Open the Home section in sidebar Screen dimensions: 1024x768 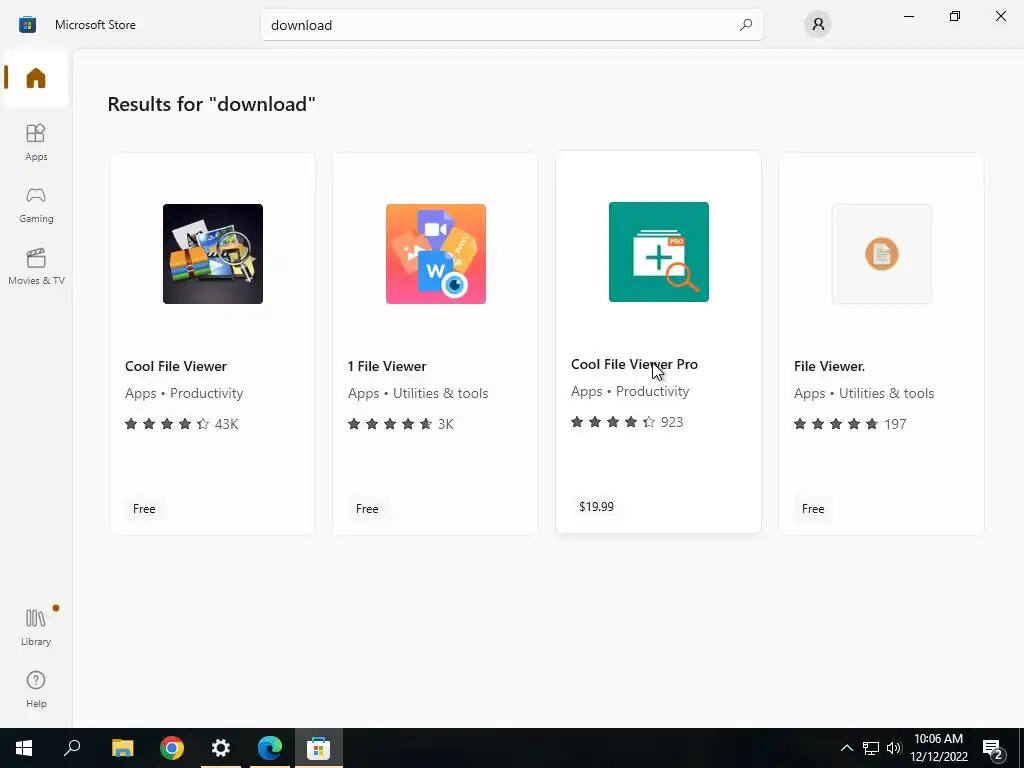pyautogui.click(x=36, y=78)
